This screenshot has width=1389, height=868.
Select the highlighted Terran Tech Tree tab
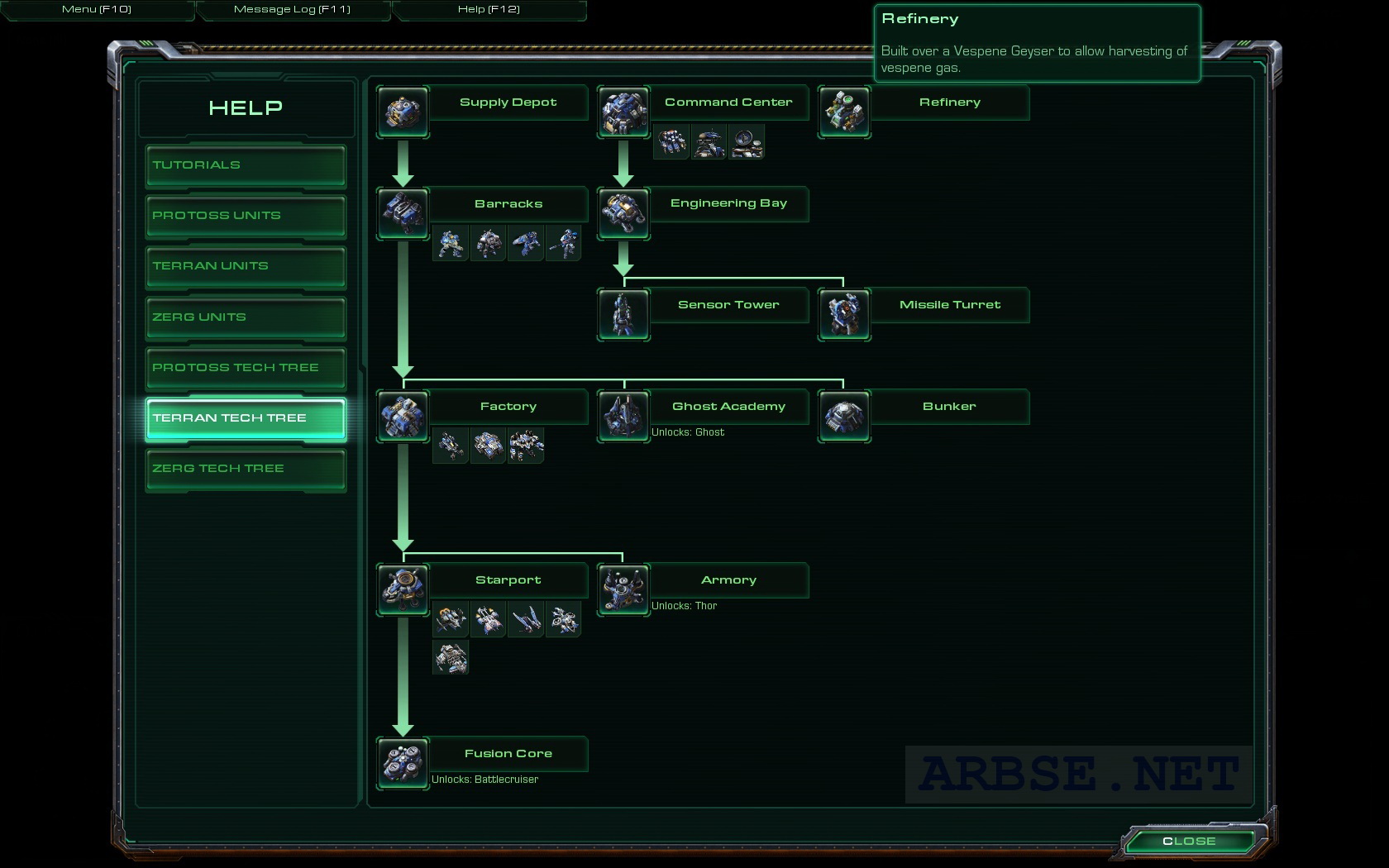[x=246, y=418]
